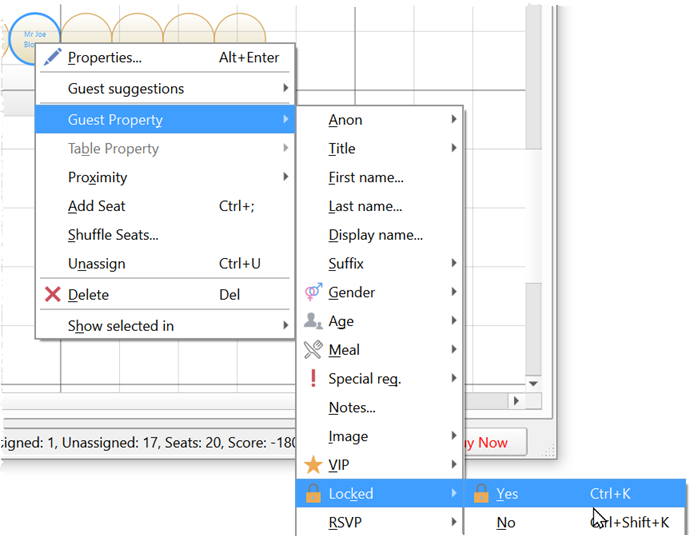
Task: Click the vertical scrollbar down arrow
Action: coord(533,383)
